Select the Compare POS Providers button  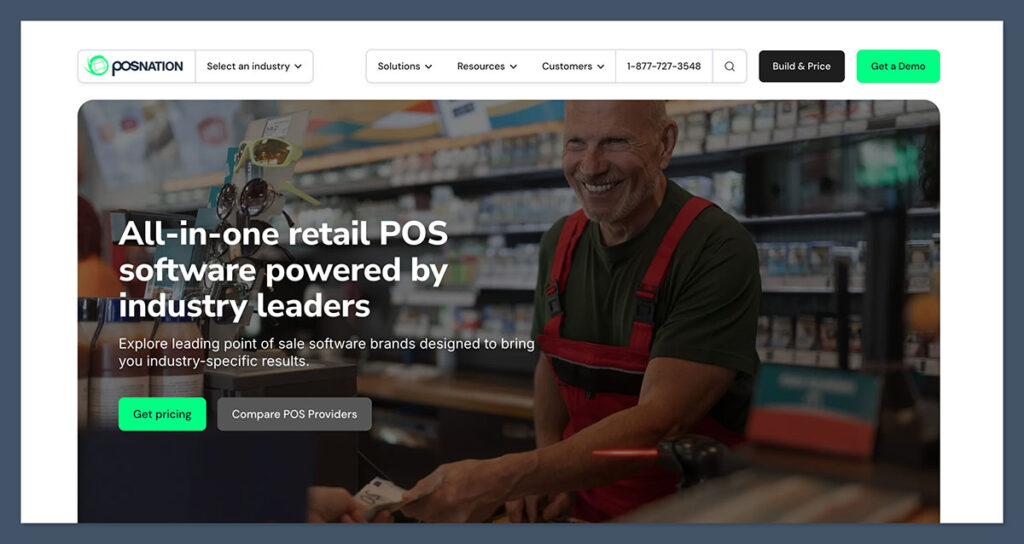(295, 414)
